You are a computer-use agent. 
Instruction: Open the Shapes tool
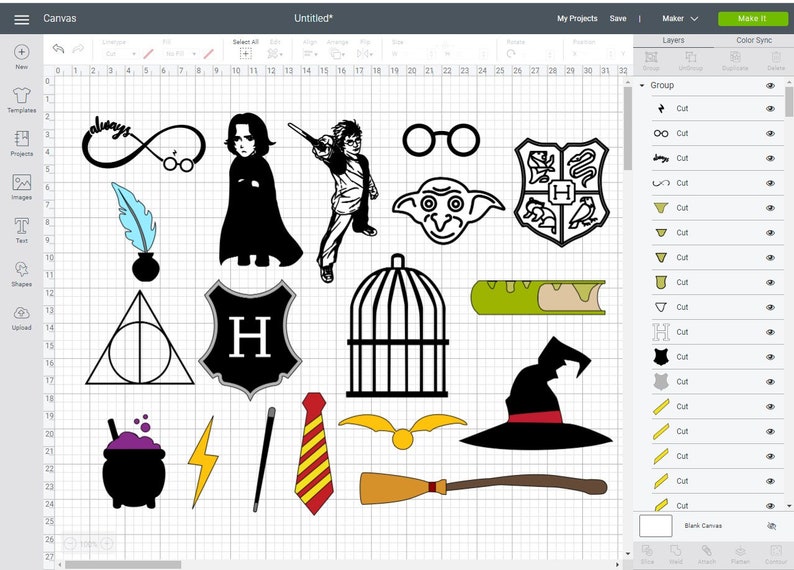(21, 274)
